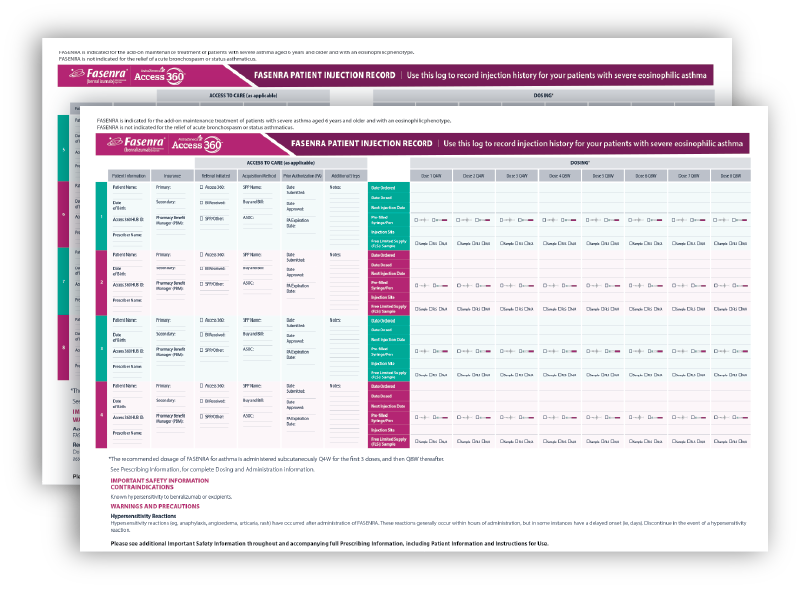803x590 pixels.
Task: Click the Free Limited Supply label for patient 4
Action: pos(389,439)
